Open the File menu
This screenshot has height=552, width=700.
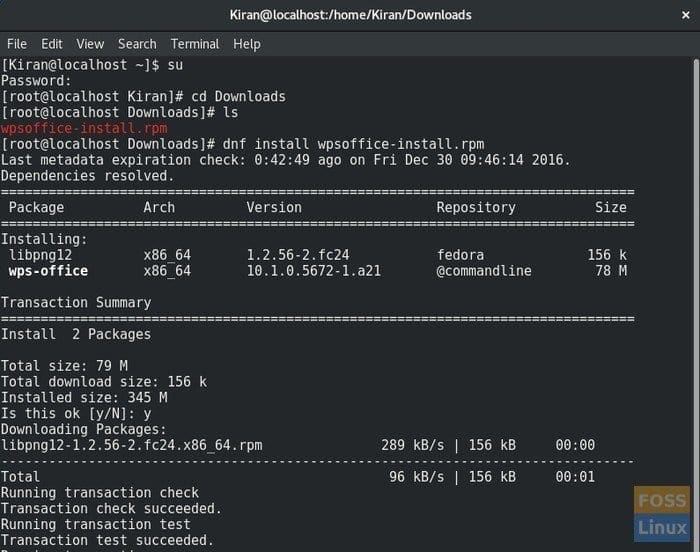click(x=17, y=44)
